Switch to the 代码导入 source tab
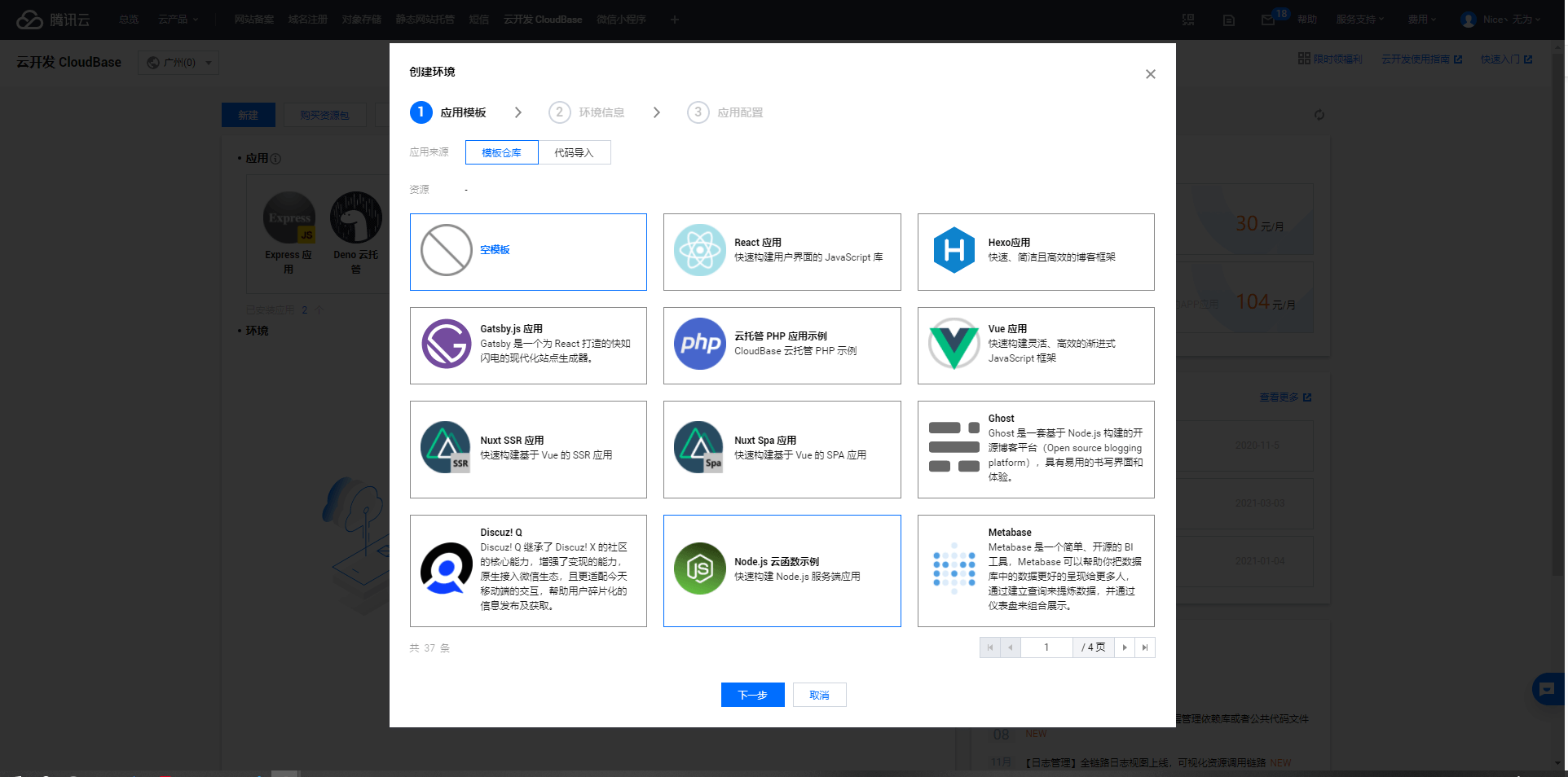 574,152
